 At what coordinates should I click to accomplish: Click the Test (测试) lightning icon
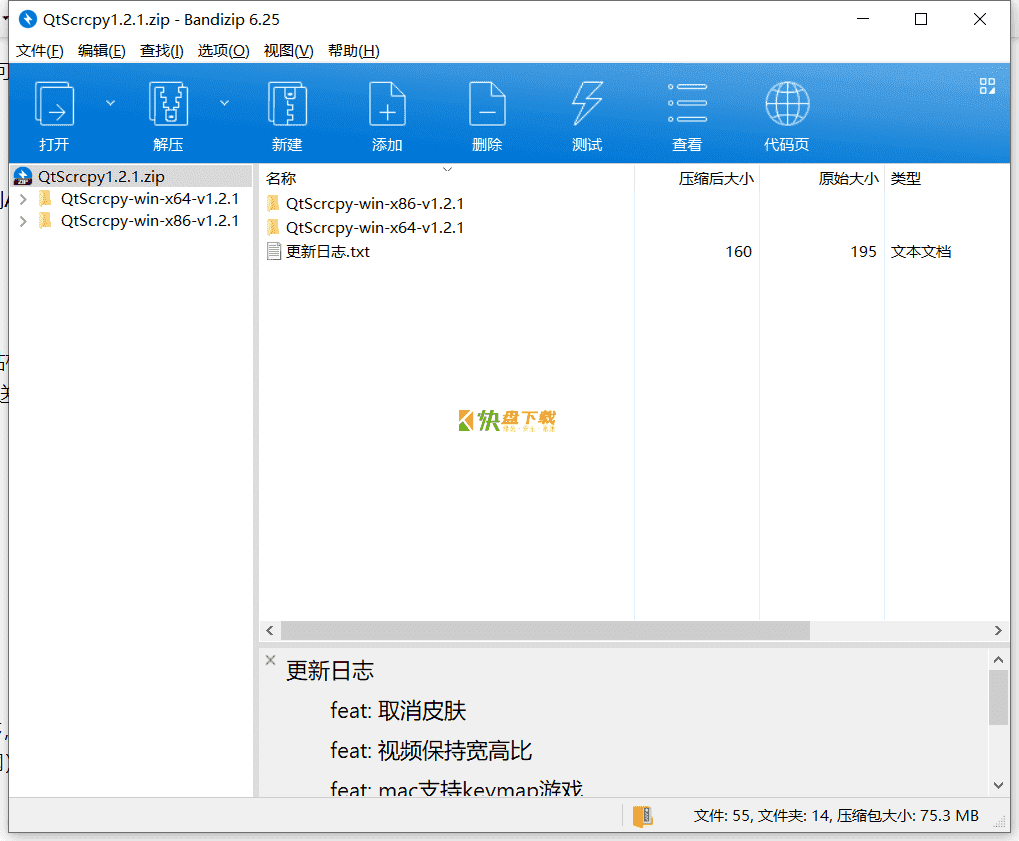[x=587, y=104]
